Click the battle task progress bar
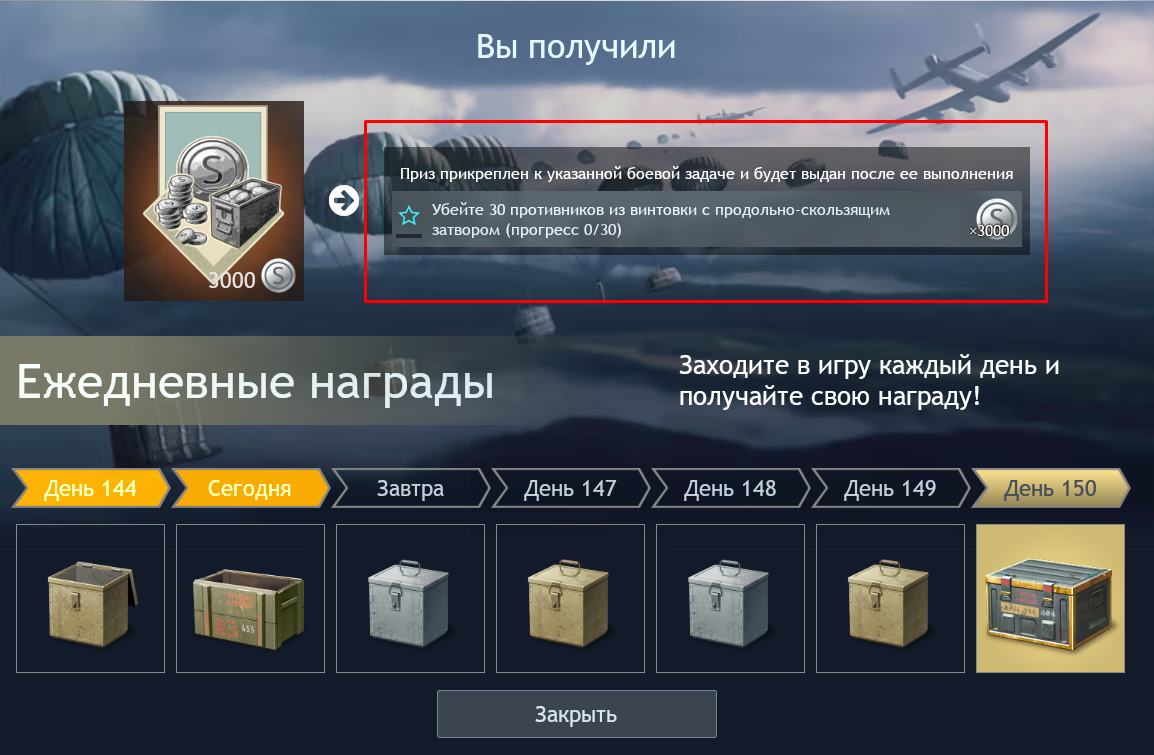1154x755 pixels. coord(408,235)
